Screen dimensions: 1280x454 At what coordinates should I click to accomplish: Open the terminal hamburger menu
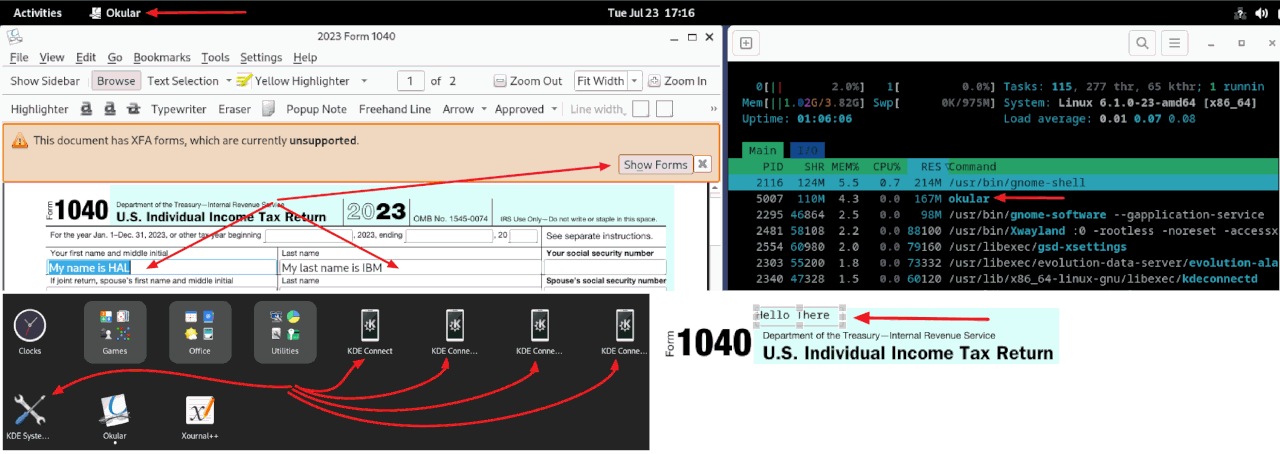coord(1175,43)
